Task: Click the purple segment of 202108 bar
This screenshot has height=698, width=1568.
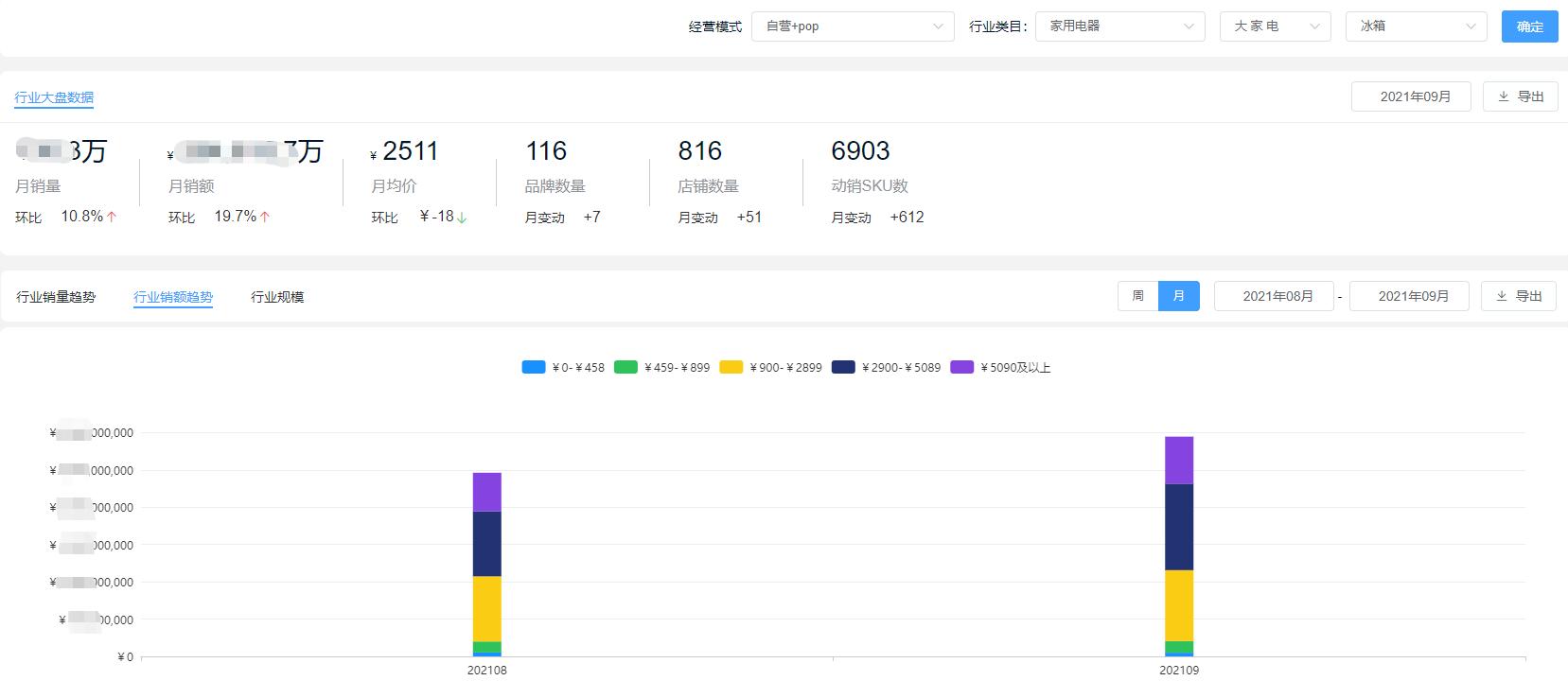Action: tap(487, 492)
